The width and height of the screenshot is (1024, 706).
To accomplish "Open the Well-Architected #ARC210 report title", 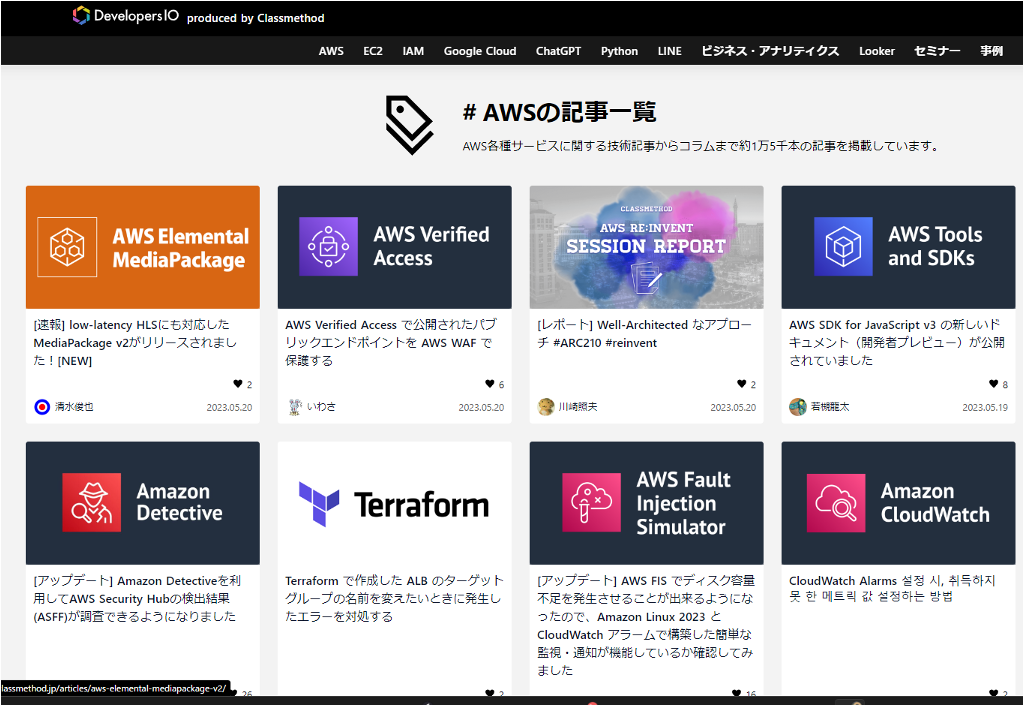I will coord(644,334).
